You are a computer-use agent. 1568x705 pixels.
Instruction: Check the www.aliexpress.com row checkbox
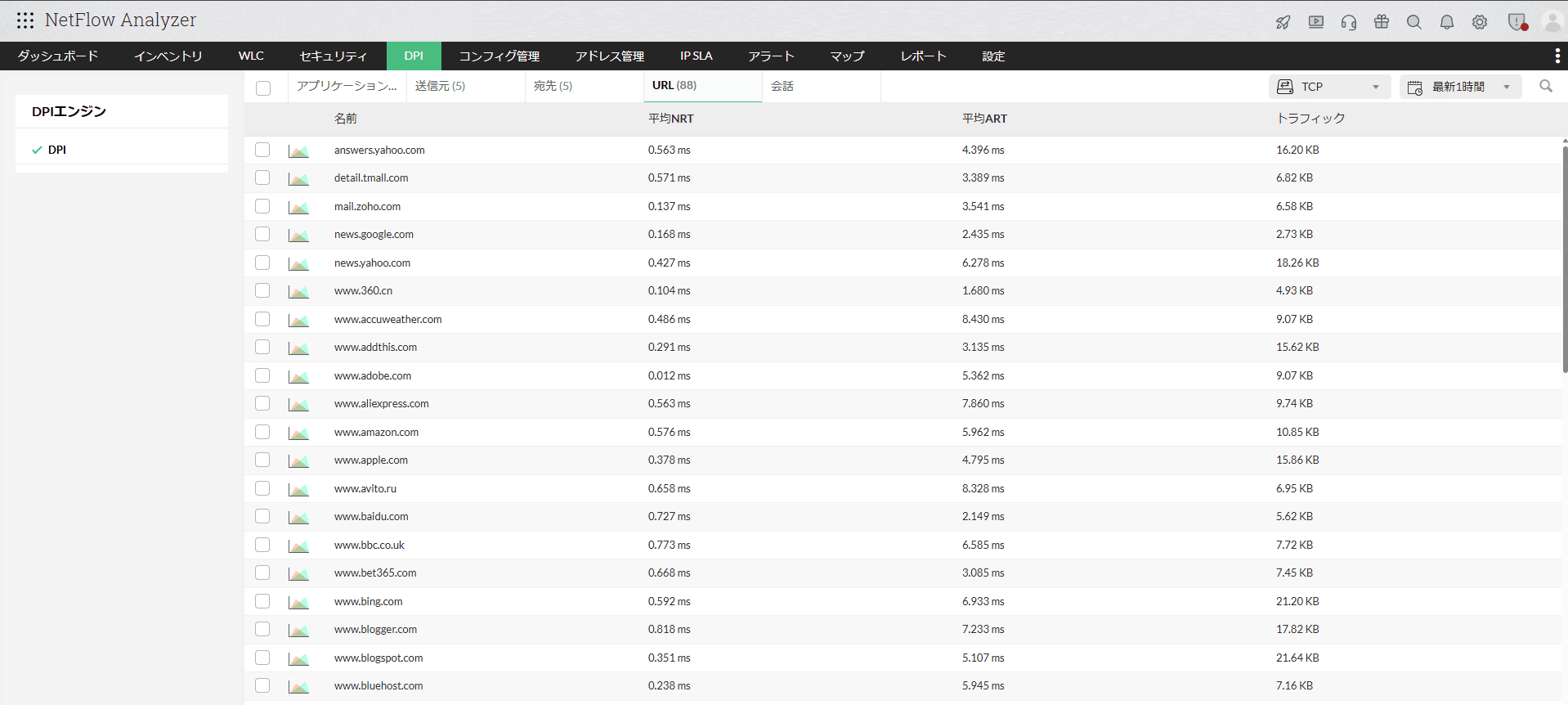[262, 403]
